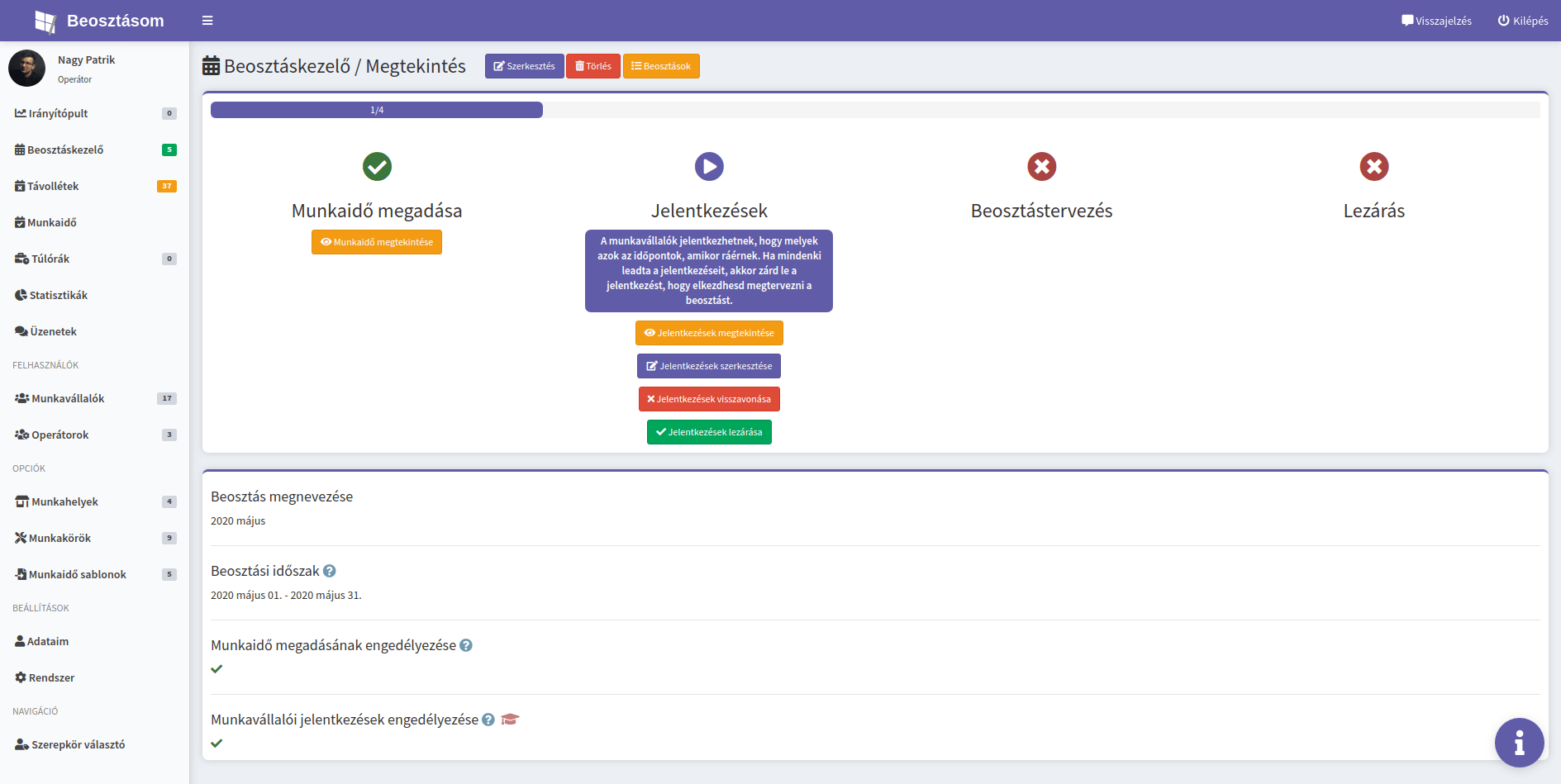Click the blue play icon above Jelentkezések

(x=709, y=167)
